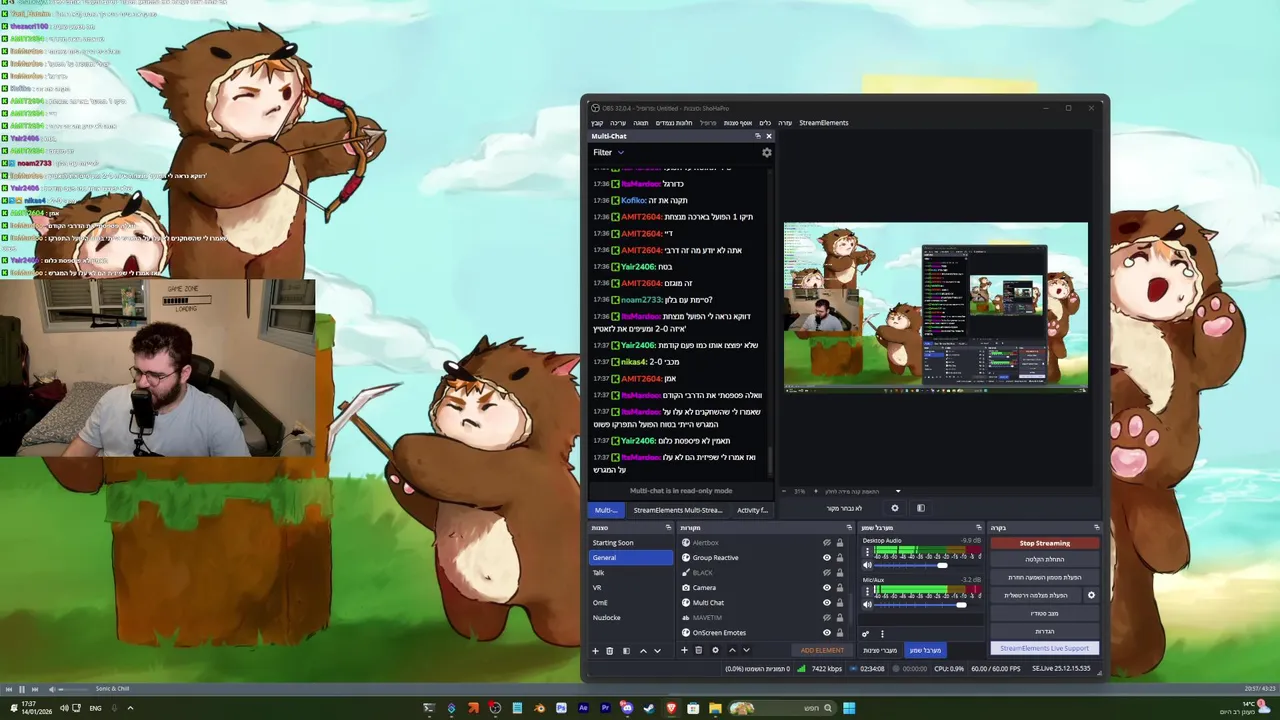Select the Multi- chat tab

click(x=606, y=510)
